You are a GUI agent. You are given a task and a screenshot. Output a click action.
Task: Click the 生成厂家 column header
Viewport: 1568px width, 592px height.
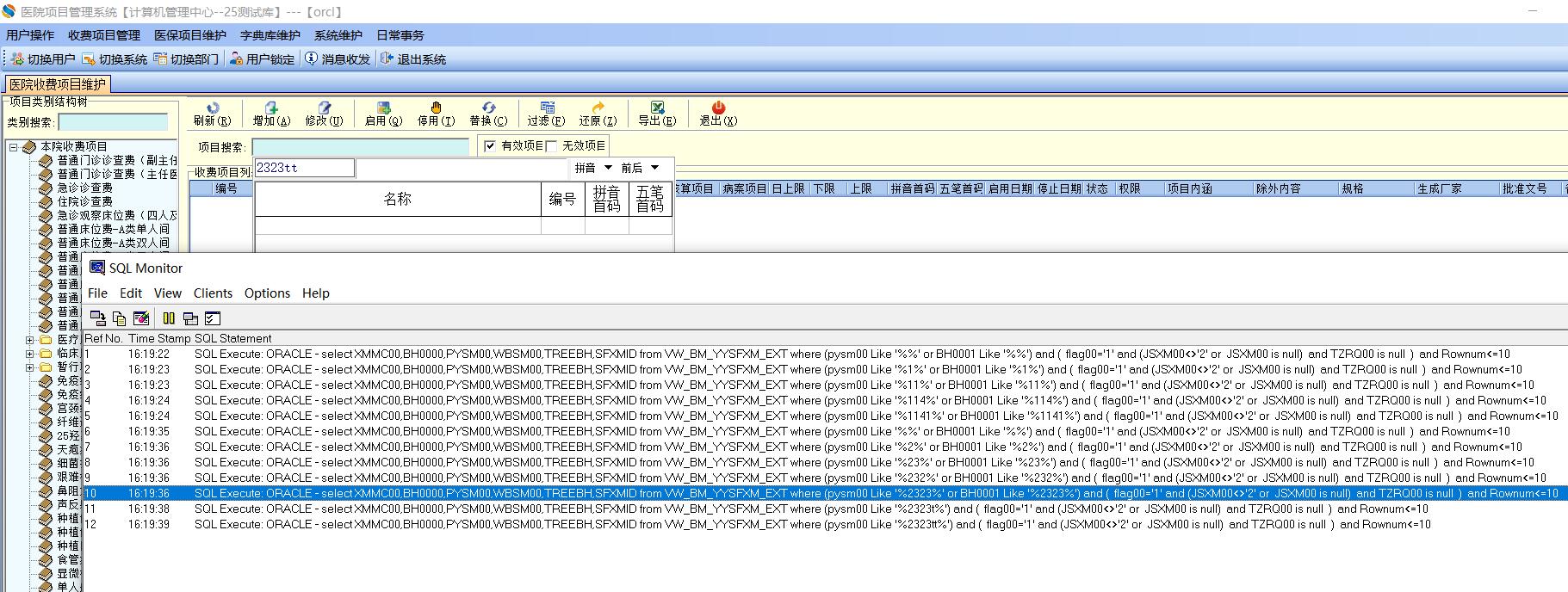click(1455, 188)
